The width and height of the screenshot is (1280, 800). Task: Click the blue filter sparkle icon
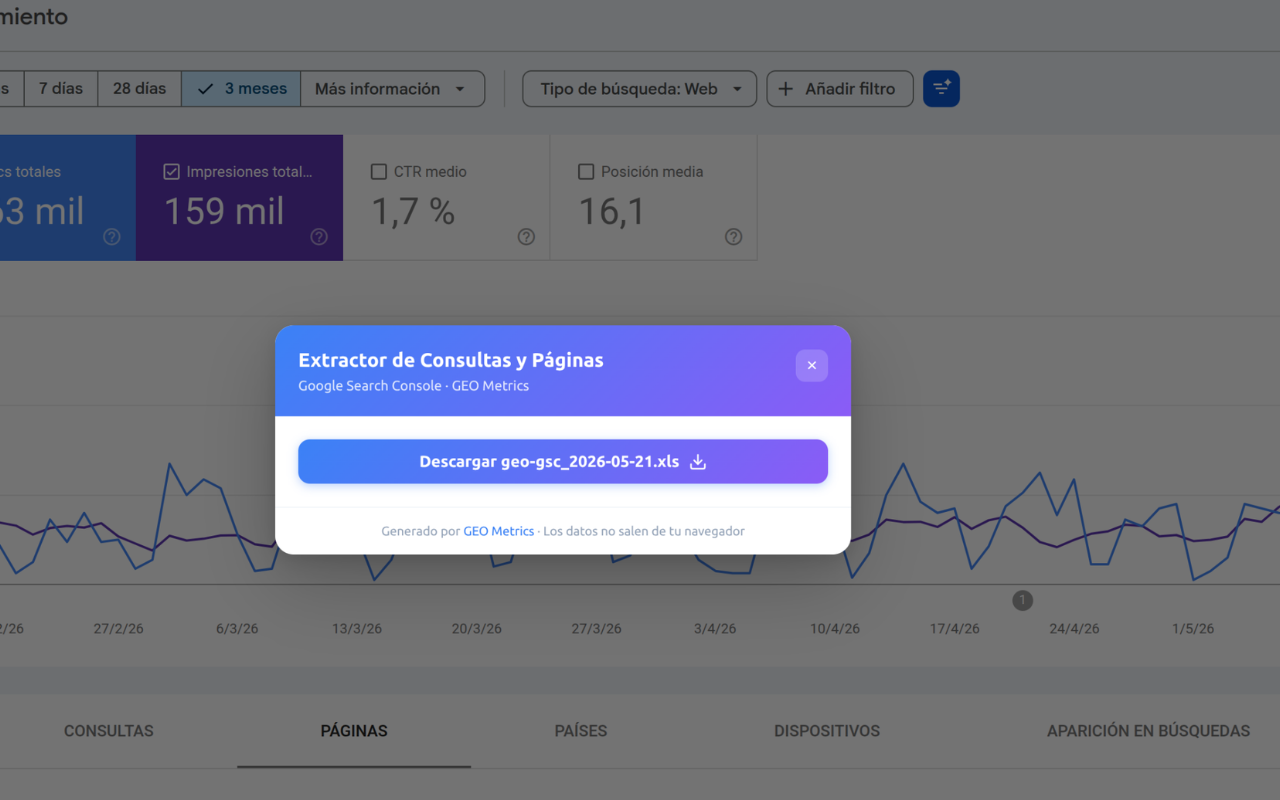tap(941, 89)
